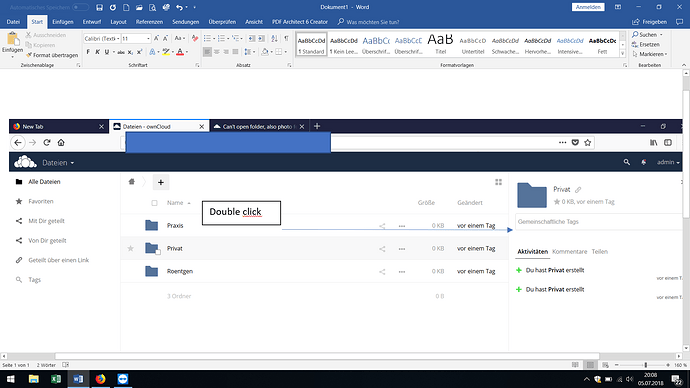The height and width of the screenshot is (388, 690).
Task: Switch ownCloud to grid view
Action: coord(499,182)
